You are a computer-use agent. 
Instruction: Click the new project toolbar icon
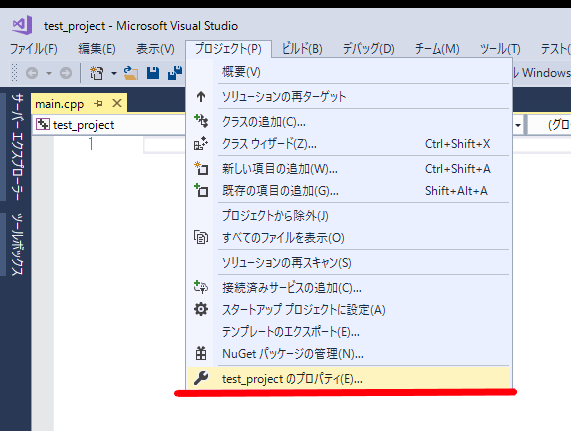[x=97, y=73]
